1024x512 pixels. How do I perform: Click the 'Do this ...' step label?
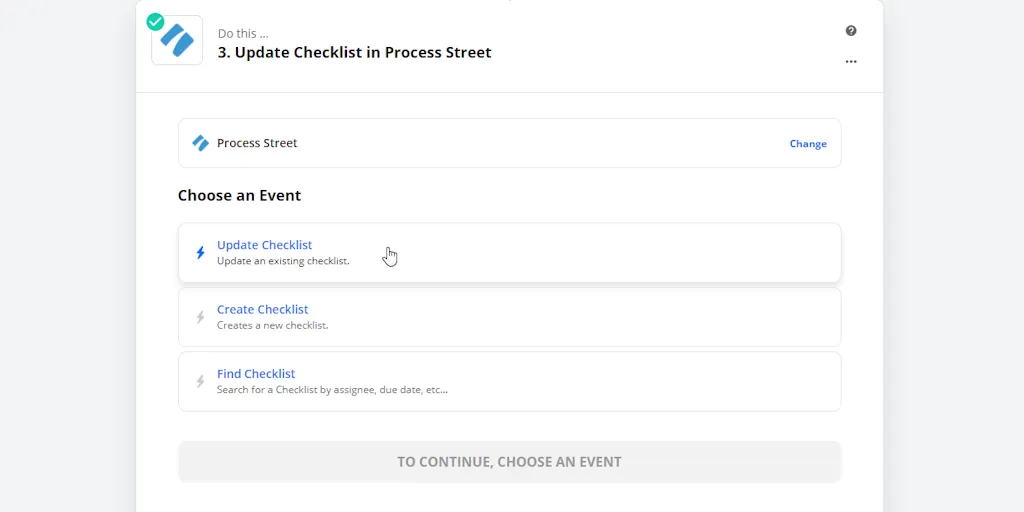[243, 34]
